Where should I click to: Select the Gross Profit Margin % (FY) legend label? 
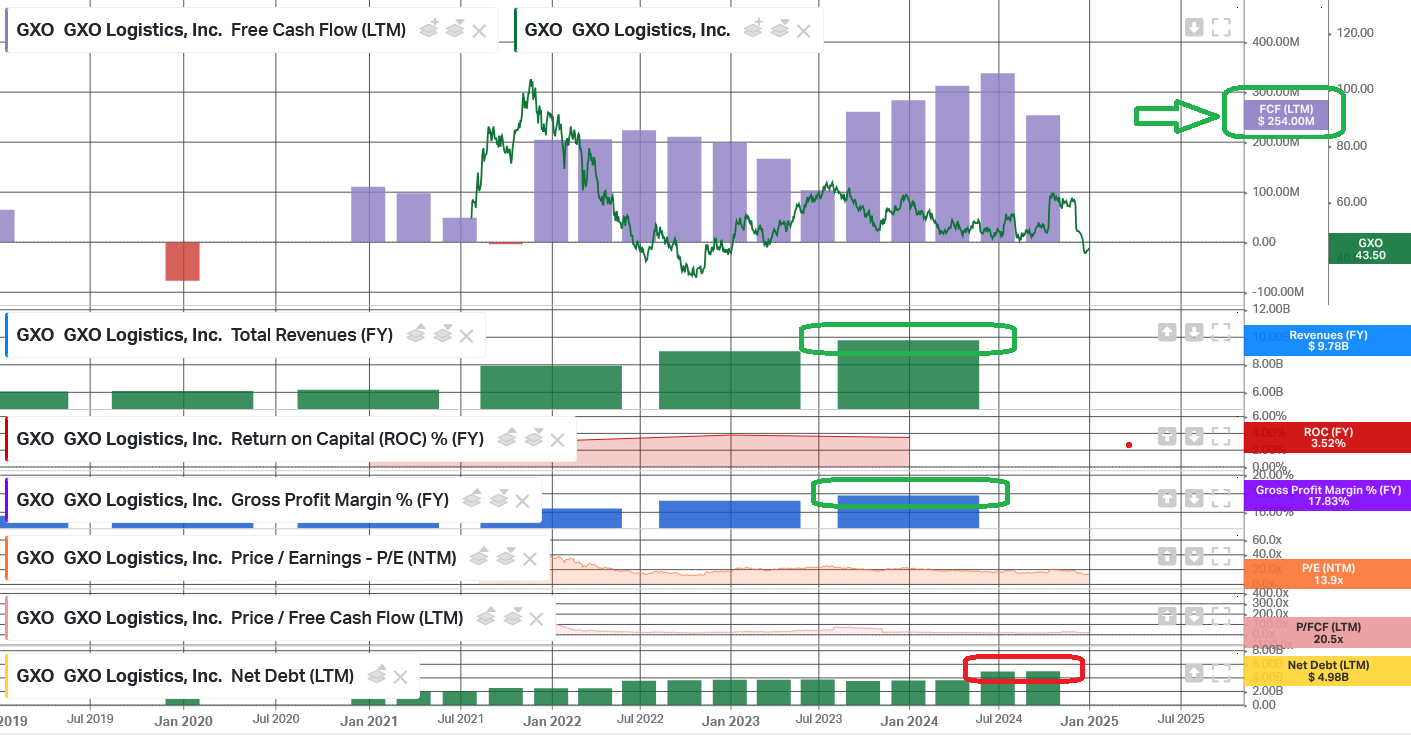(233, 499)
